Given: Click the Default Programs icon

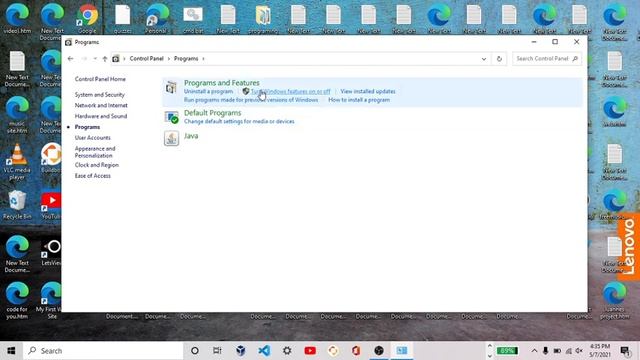Looking at the screenshot, I should click(171, 117).
